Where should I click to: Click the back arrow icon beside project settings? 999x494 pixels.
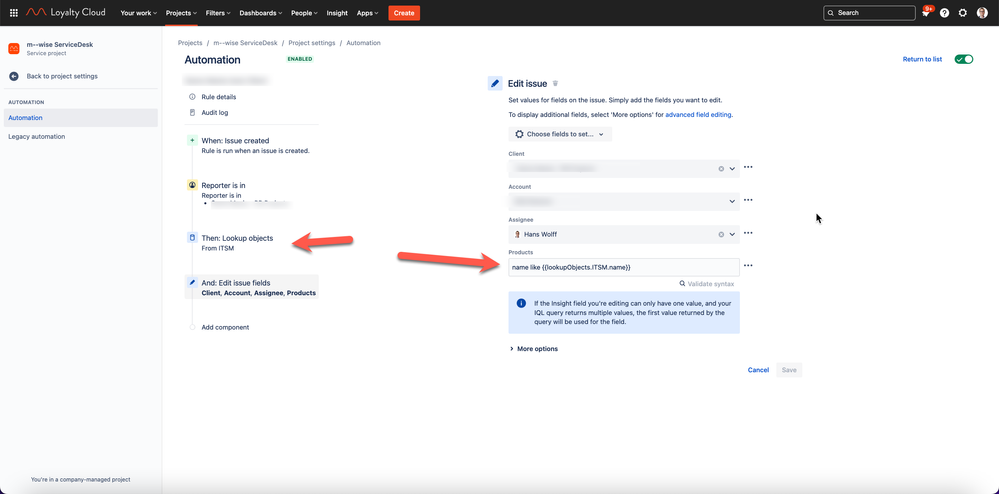click(x=14, y=76)
